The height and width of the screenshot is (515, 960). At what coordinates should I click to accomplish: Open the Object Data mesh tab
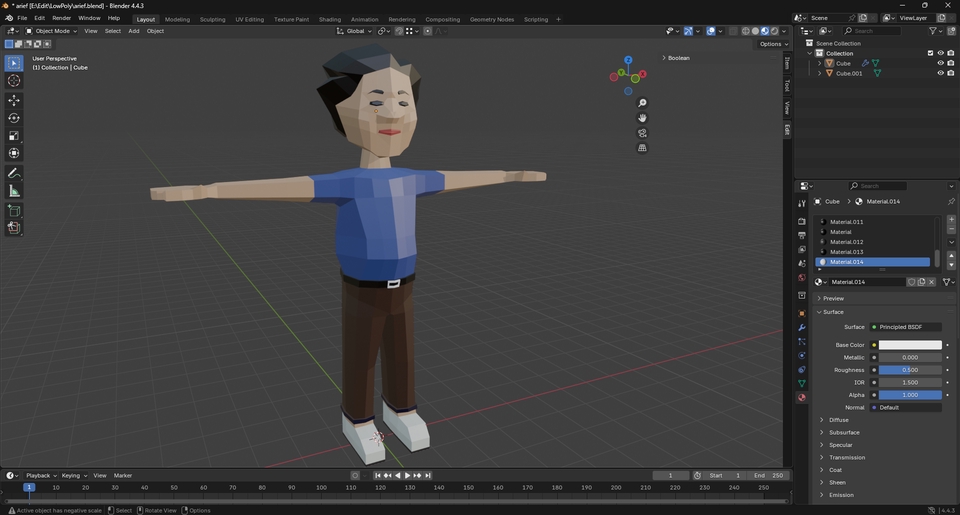pyautogui.click(x=801, y=383)
